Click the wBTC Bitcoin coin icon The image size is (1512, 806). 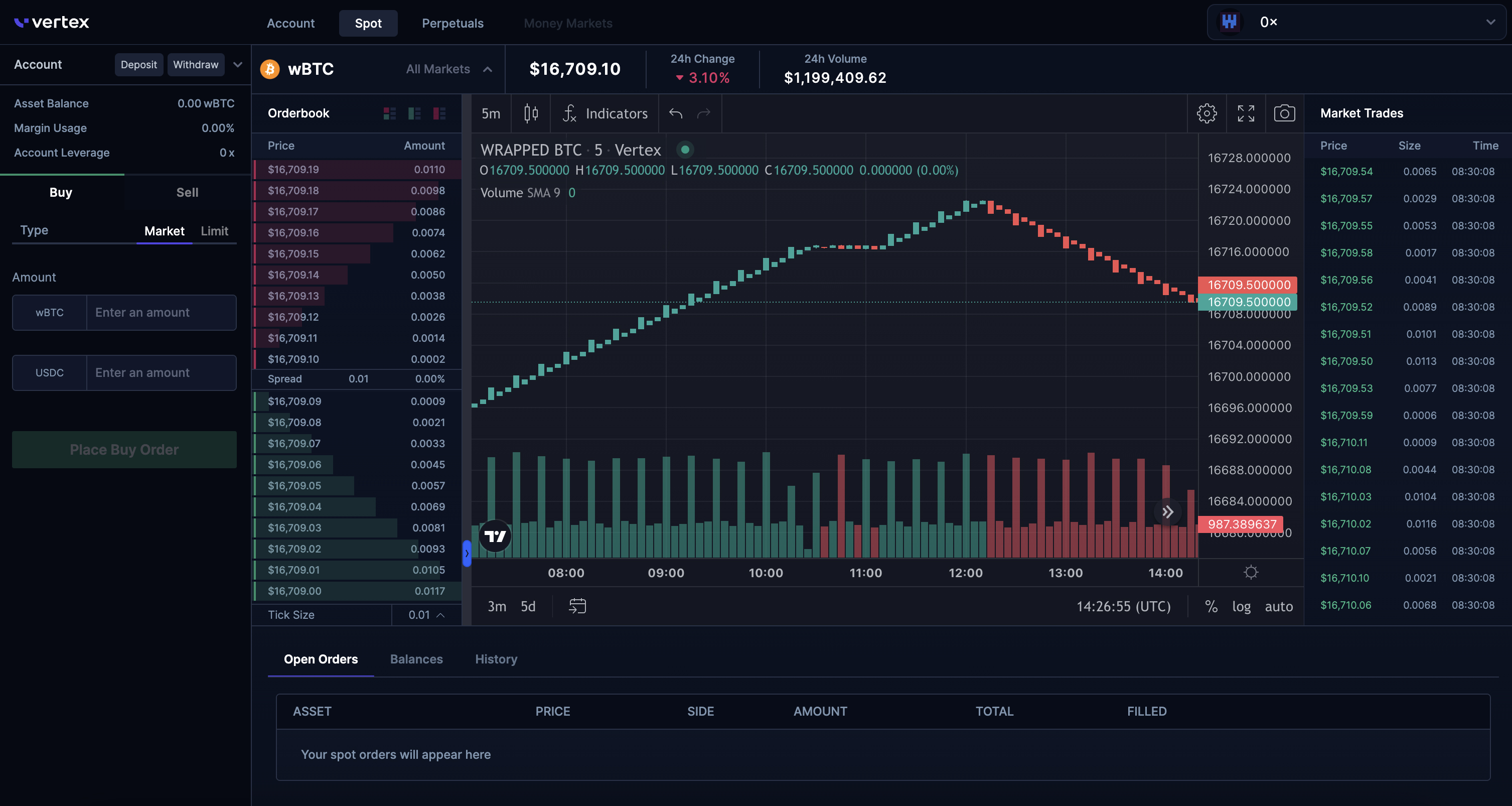[x=270, y=69]
